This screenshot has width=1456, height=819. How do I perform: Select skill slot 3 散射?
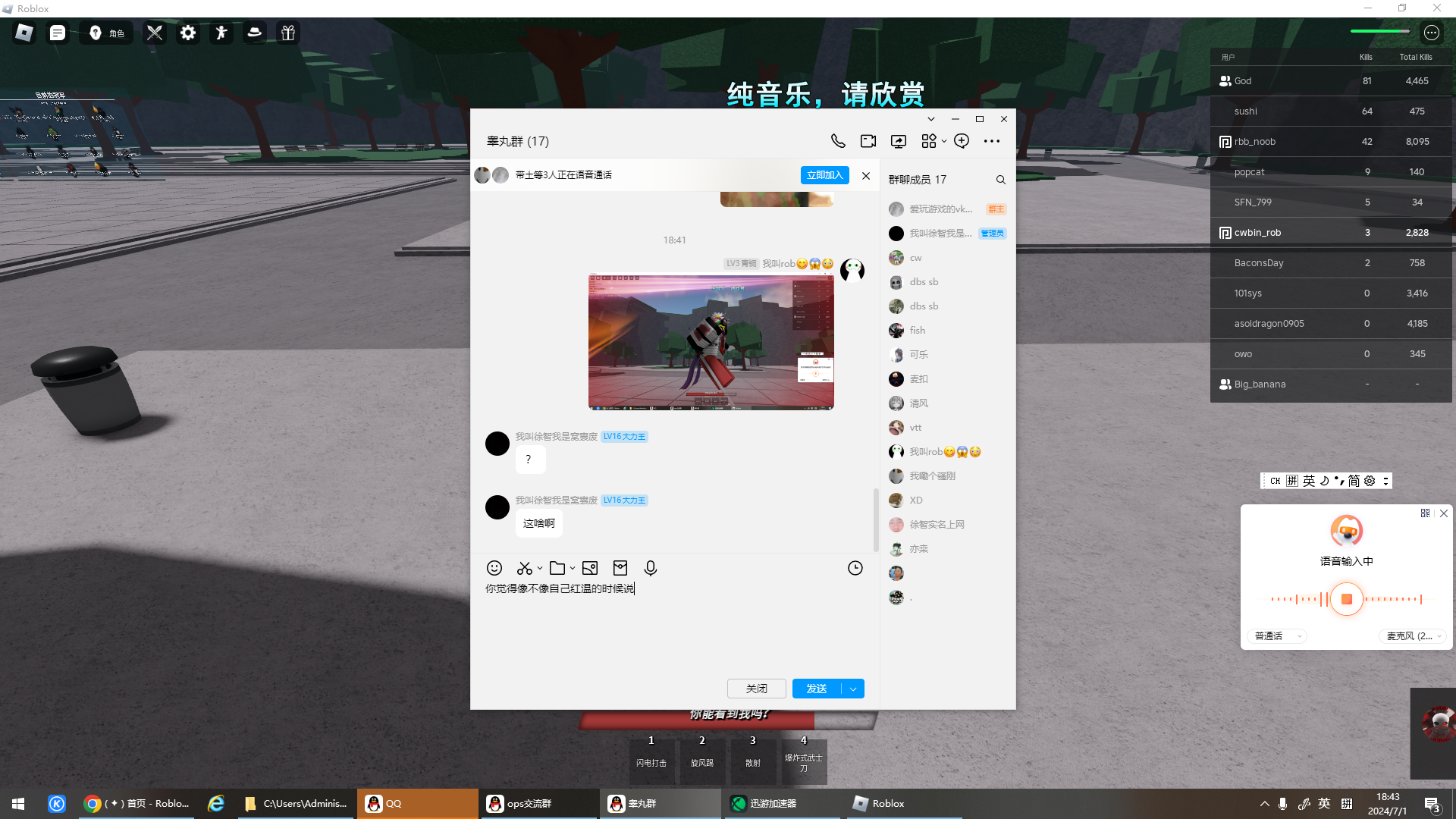tap(753, 761)
